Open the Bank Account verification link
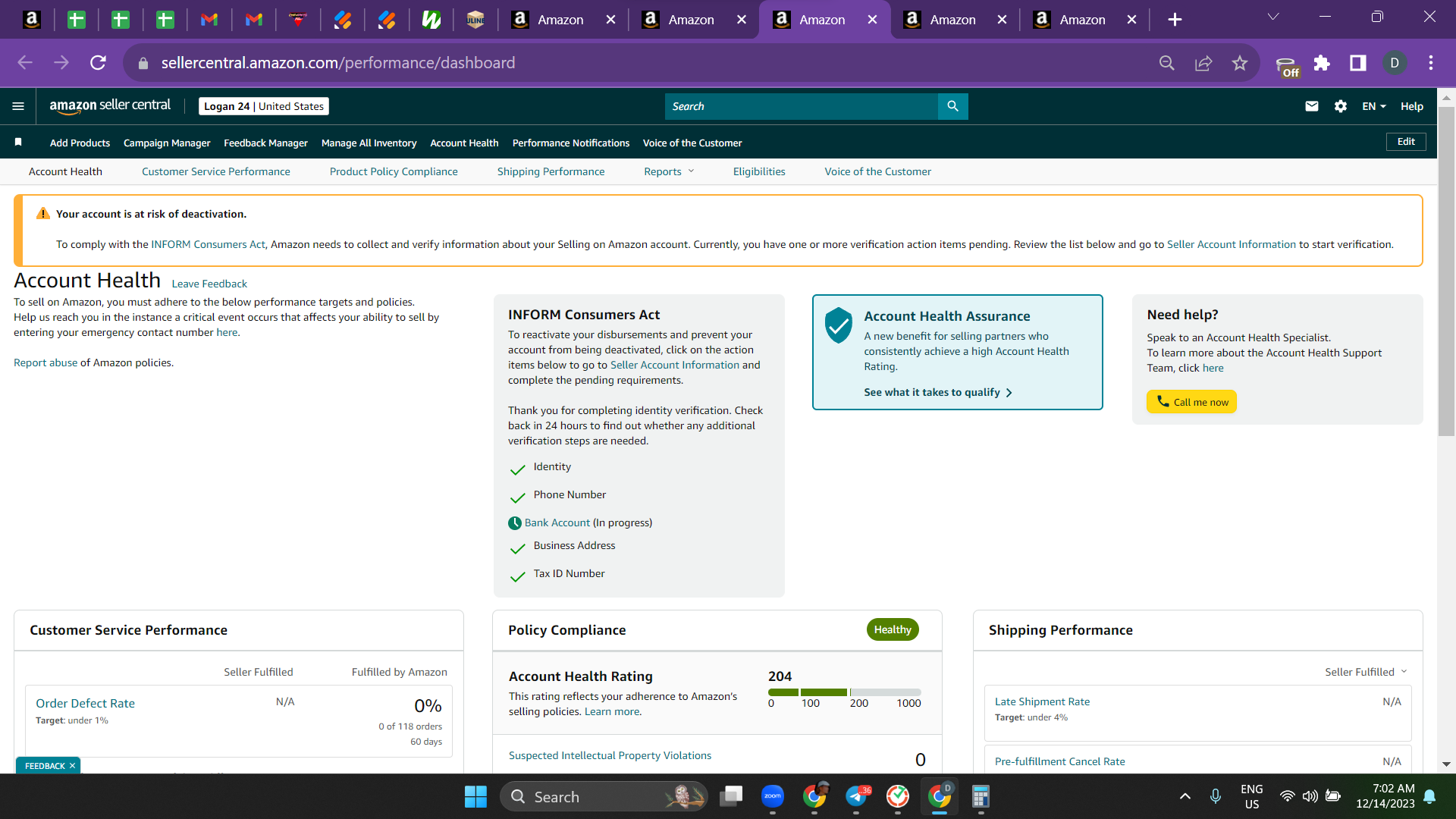The width and height of the screenshot is (1456, 819). tap(557, 522)
